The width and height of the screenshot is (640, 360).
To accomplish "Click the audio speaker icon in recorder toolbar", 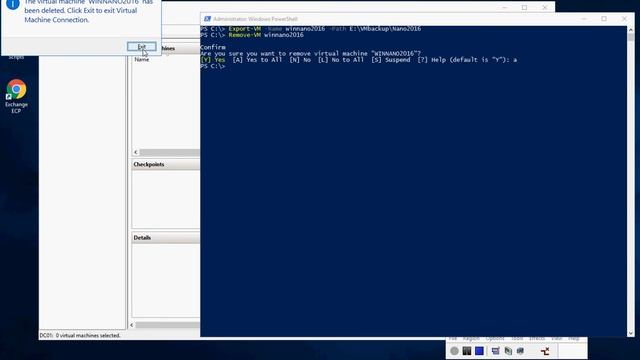I will click(x=520, y=351).
